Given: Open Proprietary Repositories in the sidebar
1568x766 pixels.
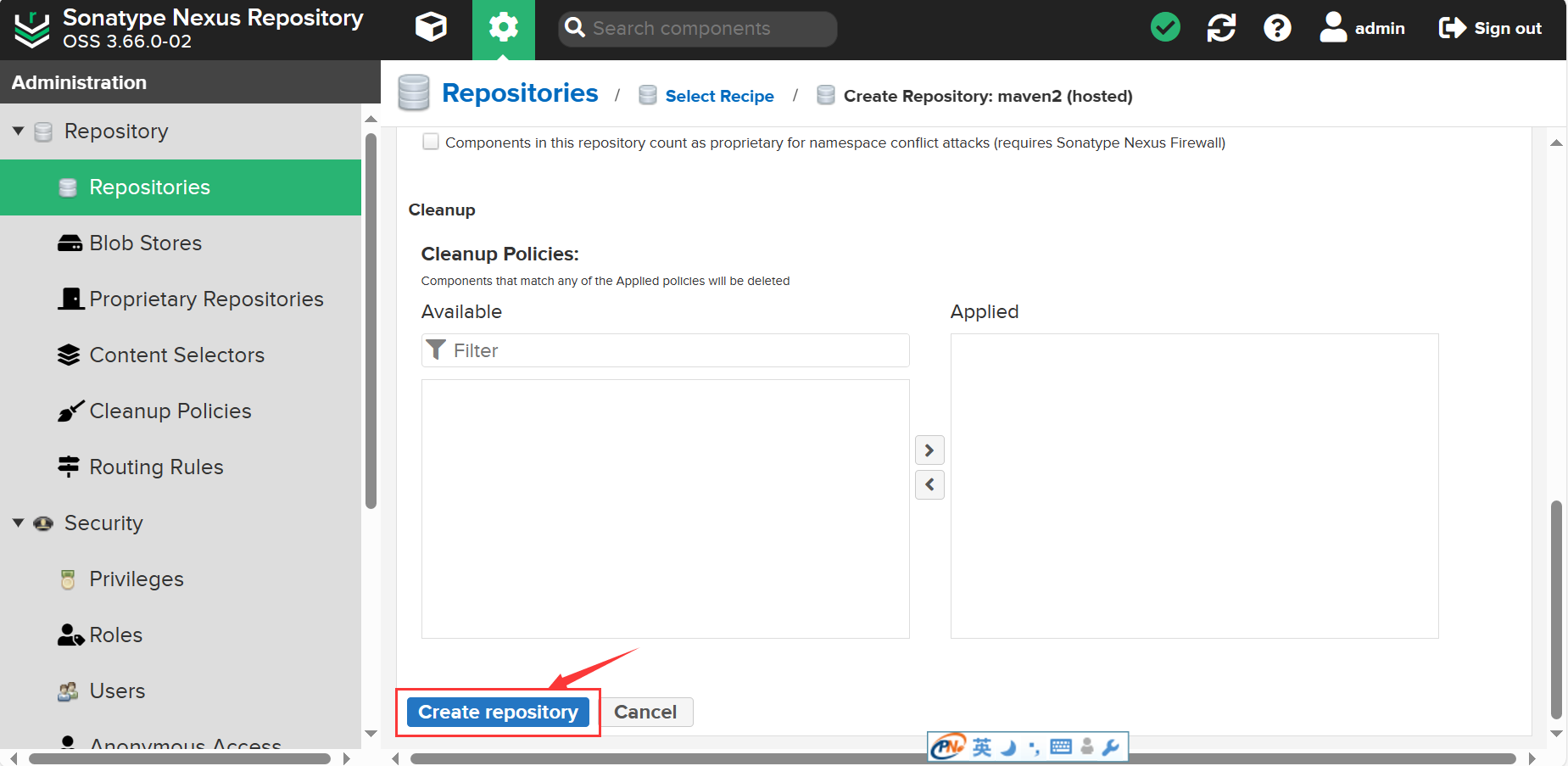Looking at the screenshot, I should pos(181,299).
